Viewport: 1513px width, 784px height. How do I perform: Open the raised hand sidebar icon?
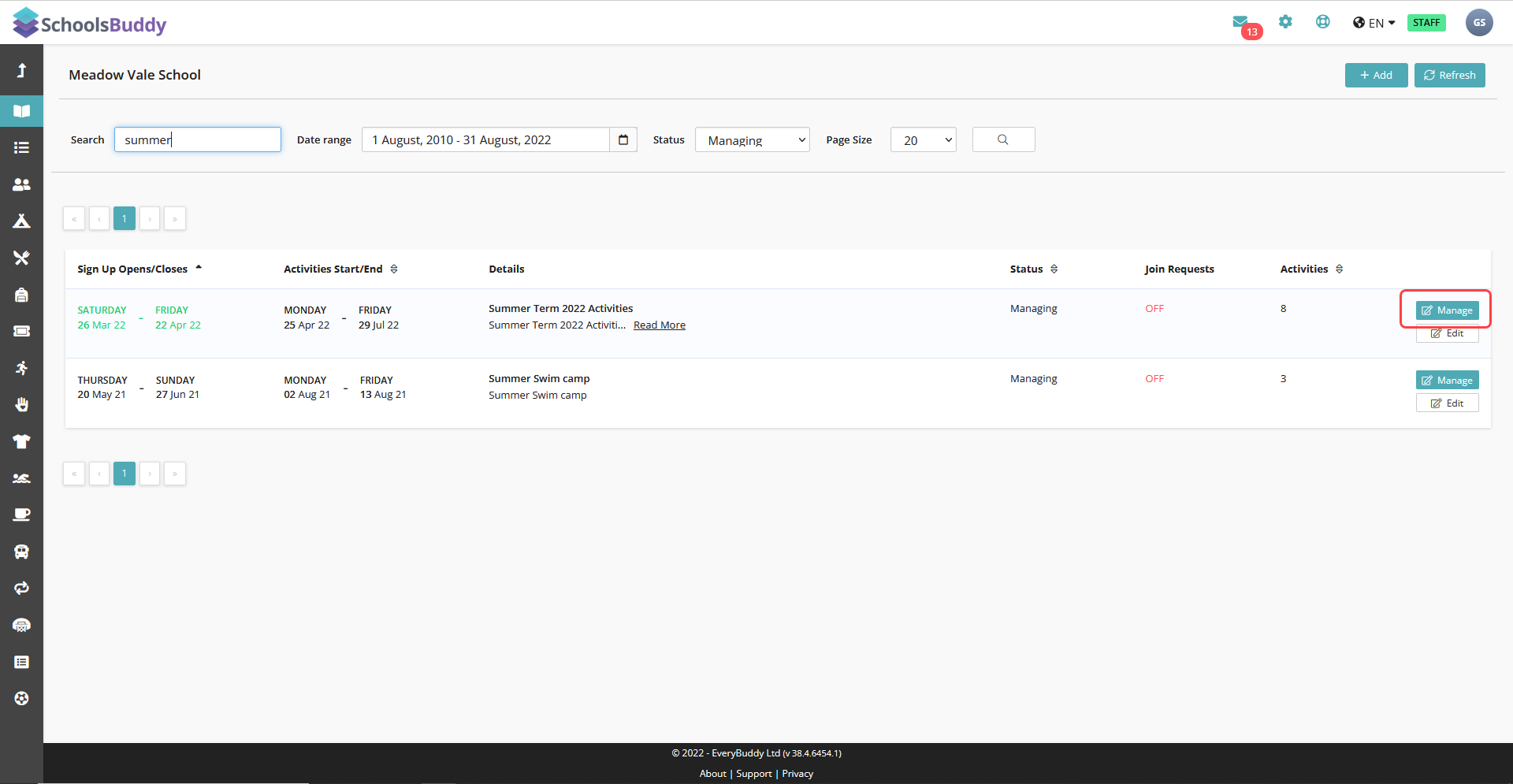coord(21,404)
